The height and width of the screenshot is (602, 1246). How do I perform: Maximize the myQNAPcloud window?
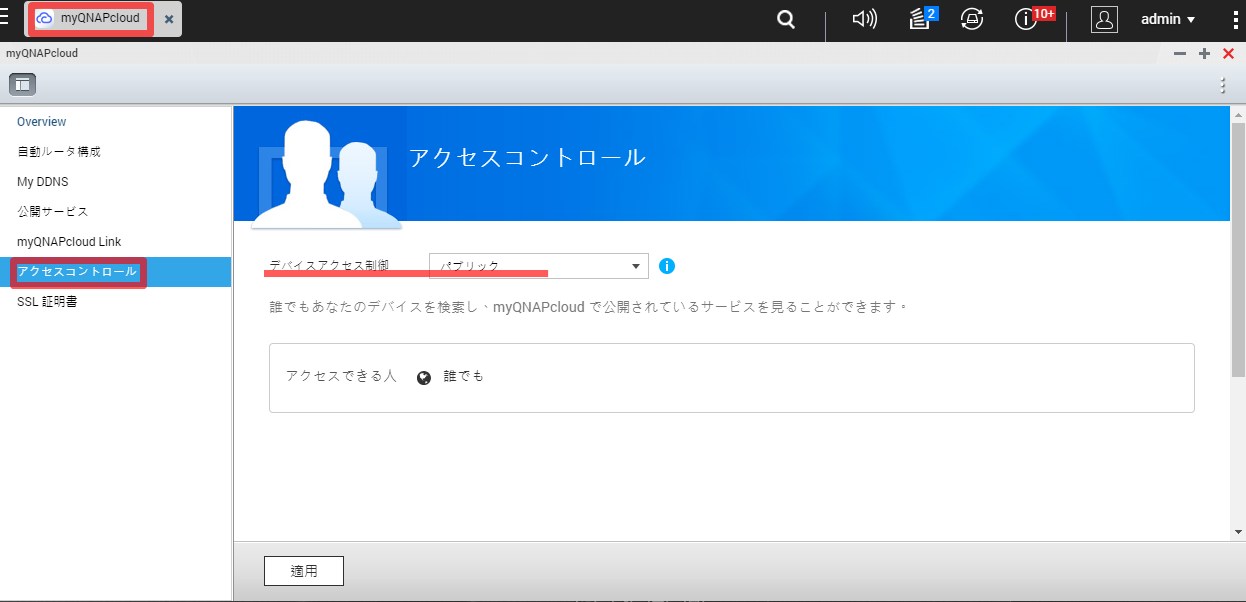[x=1204, y=54]
